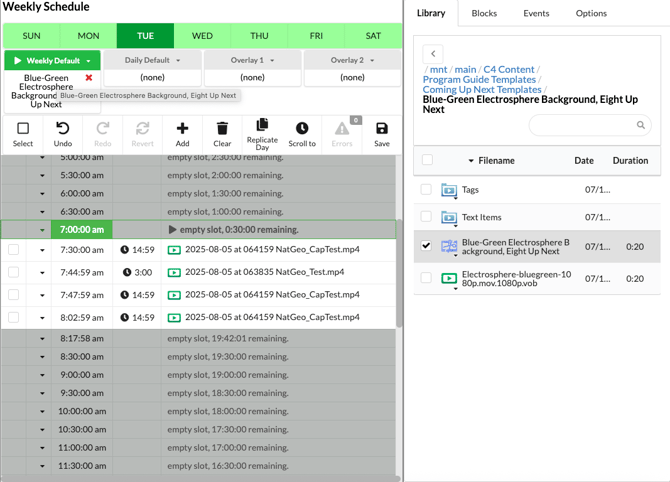Open the main breadcrumb link
The height and width of the screenshot is (482, 670).
(465, 70)
